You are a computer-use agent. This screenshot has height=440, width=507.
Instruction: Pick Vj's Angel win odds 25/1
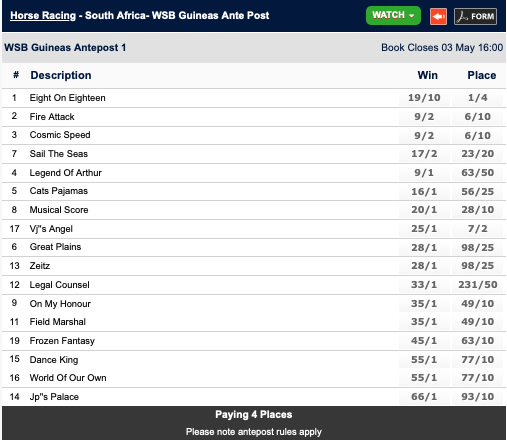pos(424,229)
